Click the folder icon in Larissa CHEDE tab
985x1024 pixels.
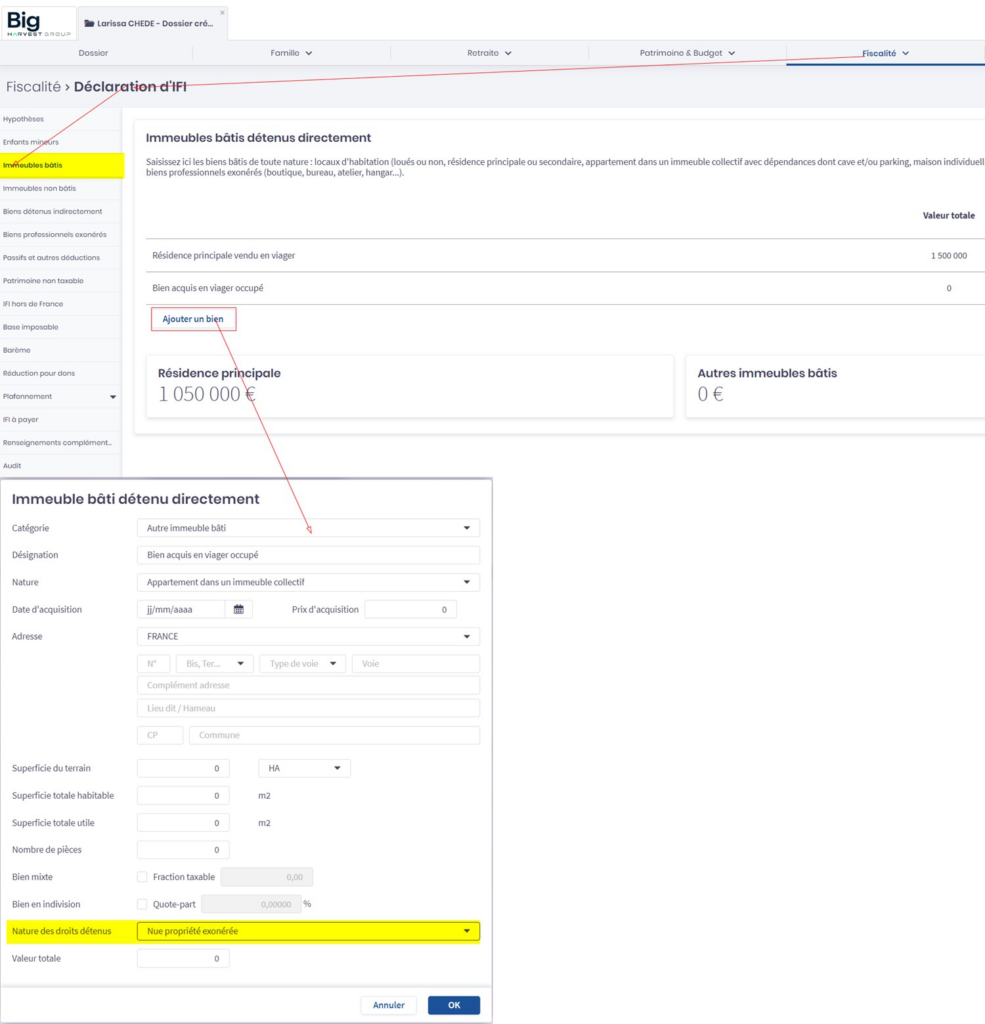click(x=90, y=23)
